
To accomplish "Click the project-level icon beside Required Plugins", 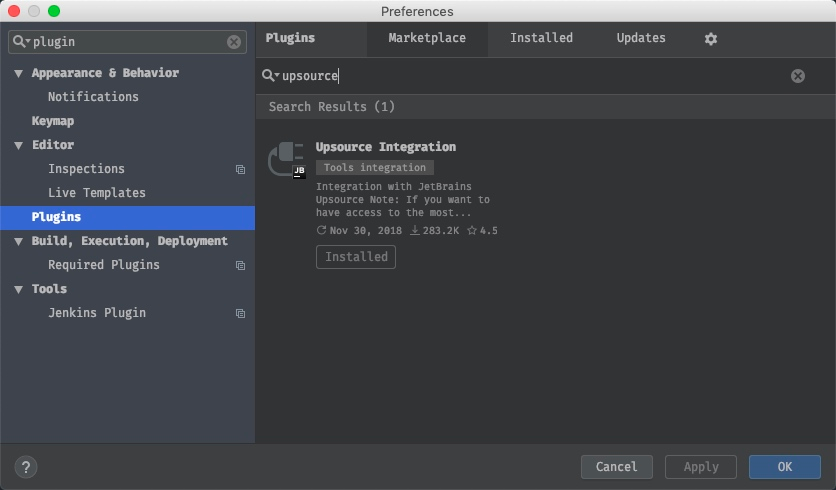I will click(240, 266).
